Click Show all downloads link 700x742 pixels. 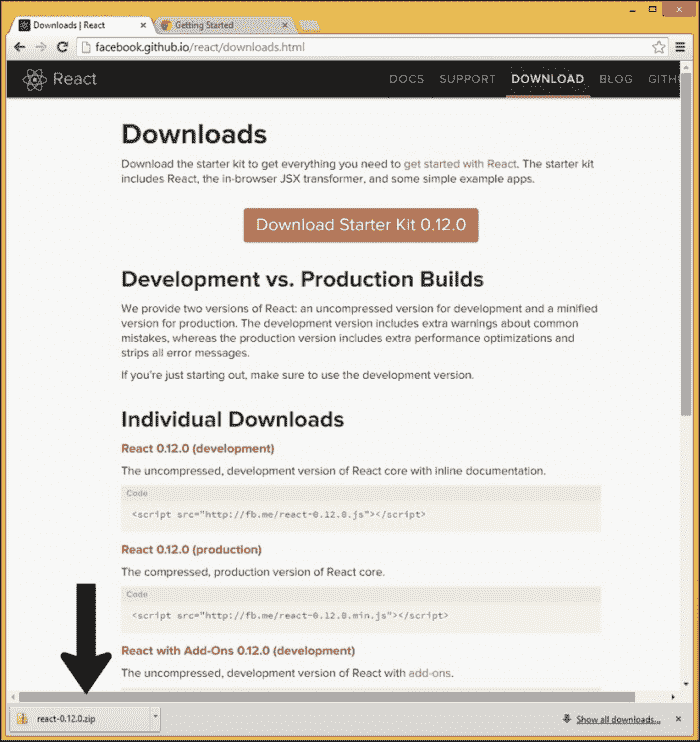618,719
